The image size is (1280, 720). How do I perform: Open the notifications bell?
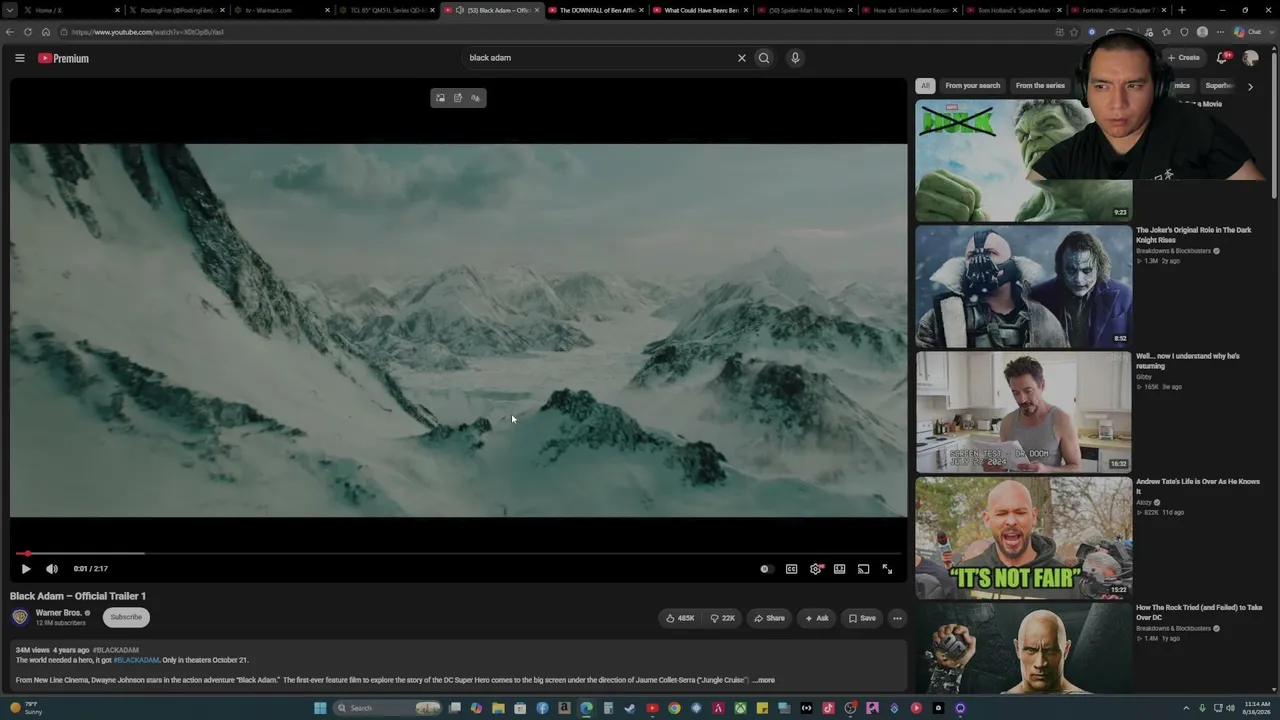1222,58
